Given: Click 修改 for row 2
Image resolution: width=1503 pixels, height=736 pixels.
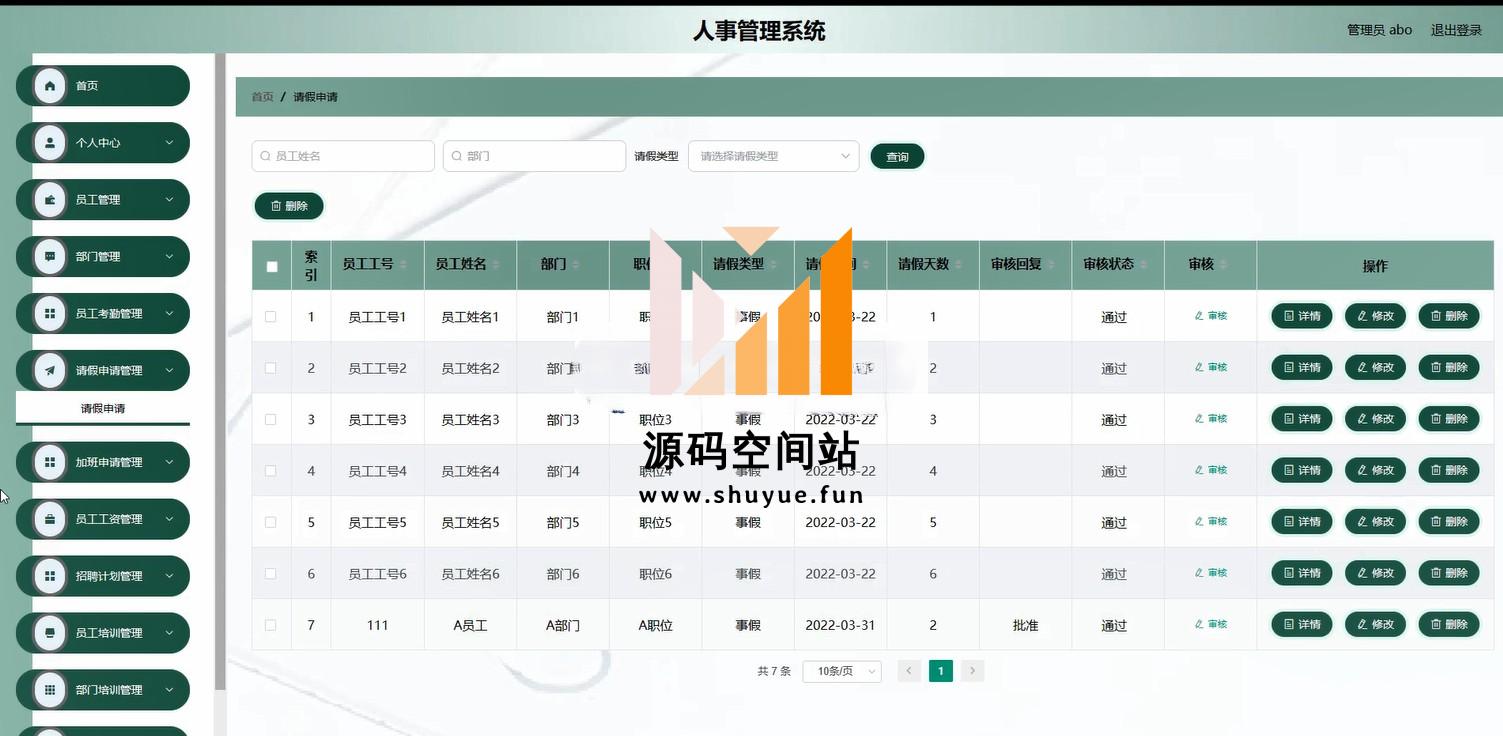Looking at the screenshot, I should [1376, 367].
